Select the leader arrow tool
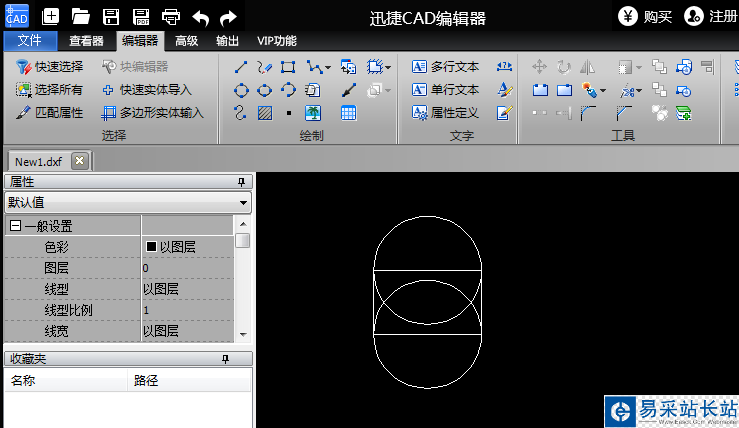The height and width of the screenshot is (428, 739). pos(348,90)
